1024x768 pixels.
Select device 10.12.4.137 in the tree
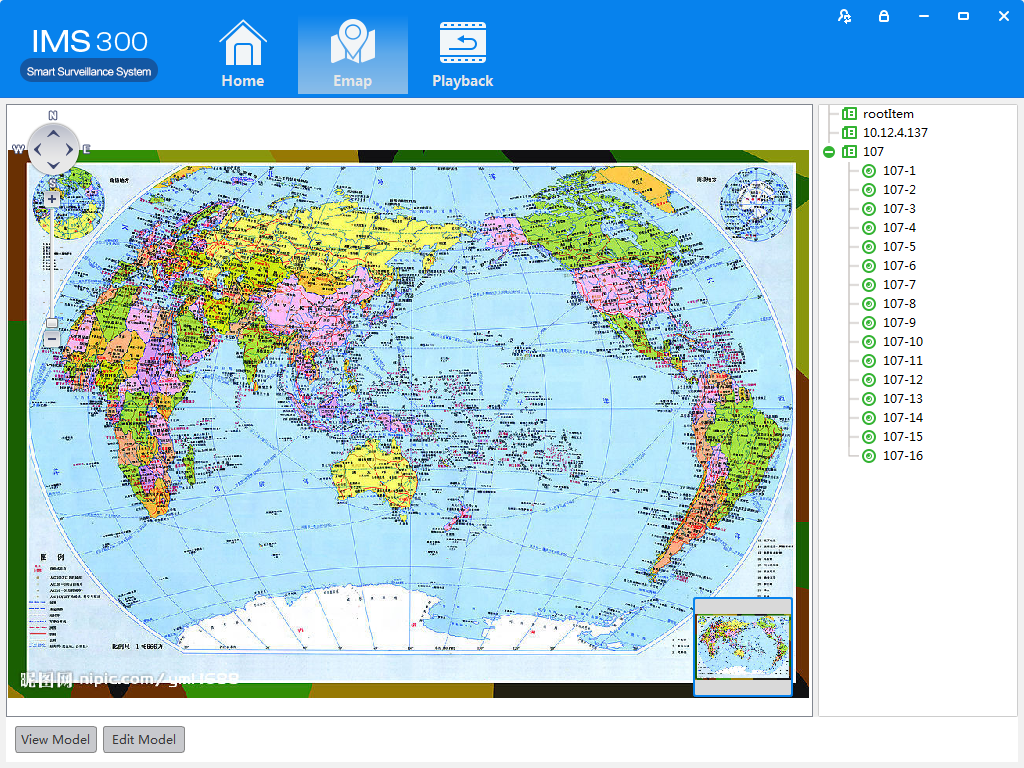click(x=895, y=133)
